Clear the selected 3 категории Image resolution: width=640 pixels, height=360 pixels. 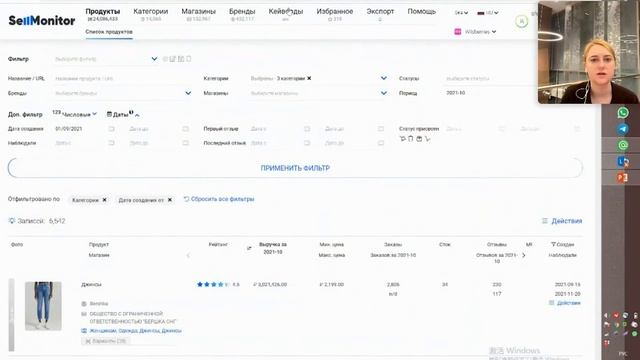309,78
